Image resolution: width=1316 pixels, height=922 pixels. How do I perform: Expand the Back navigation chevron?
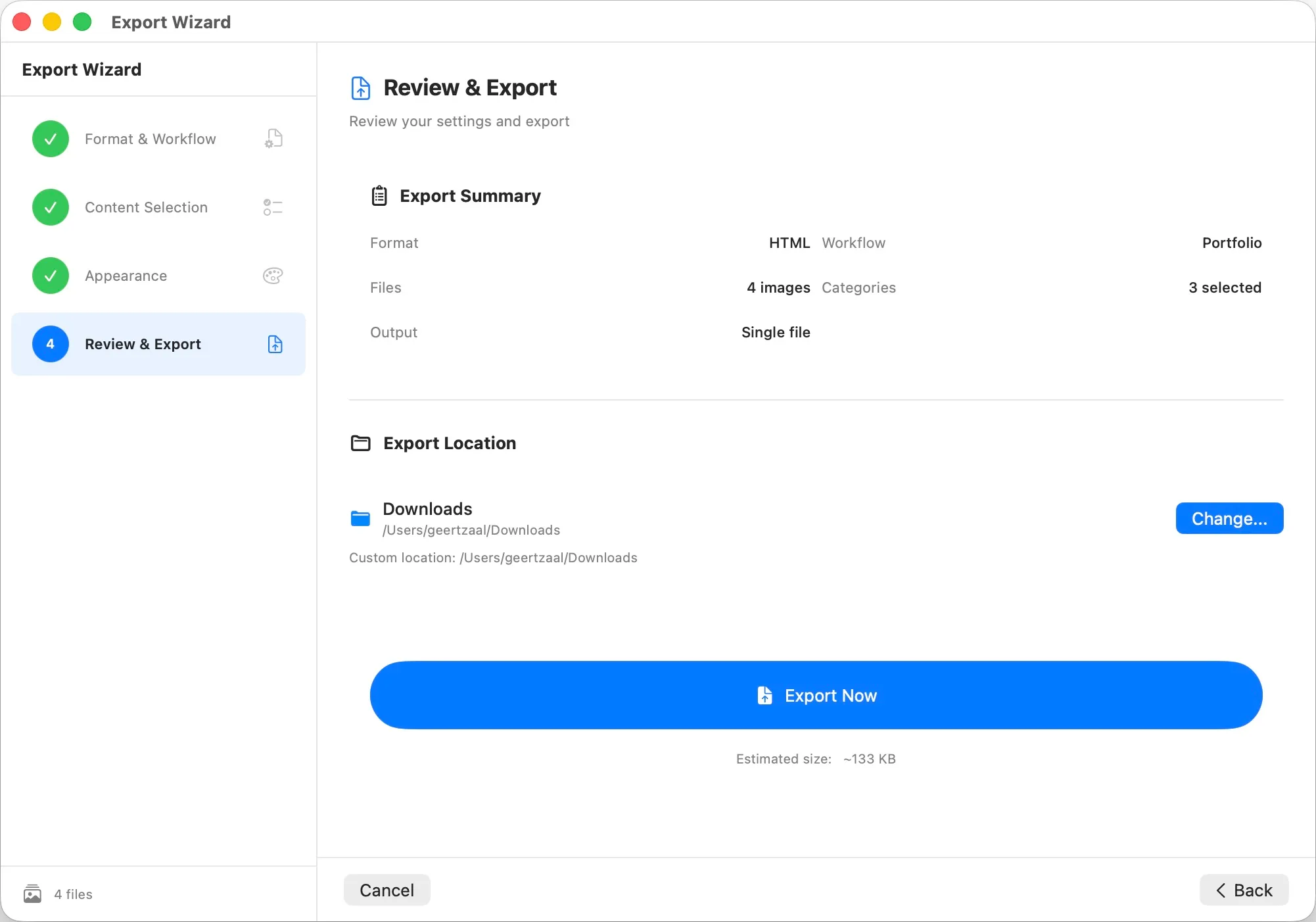coord(1221,891)
